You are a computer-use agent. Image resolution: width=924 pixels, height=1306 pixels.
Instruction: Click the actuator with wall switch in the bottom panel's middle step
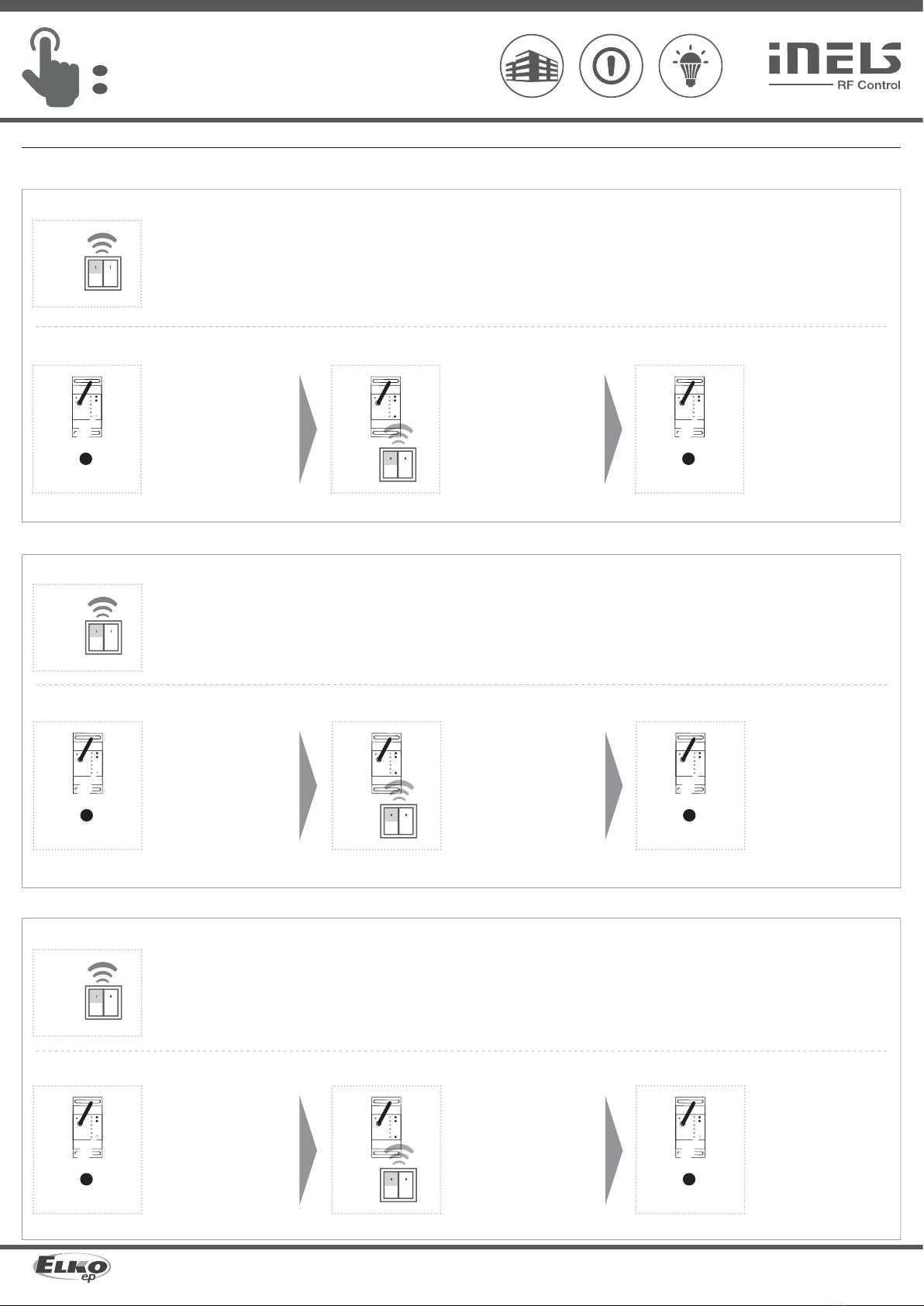[393, 1149]
